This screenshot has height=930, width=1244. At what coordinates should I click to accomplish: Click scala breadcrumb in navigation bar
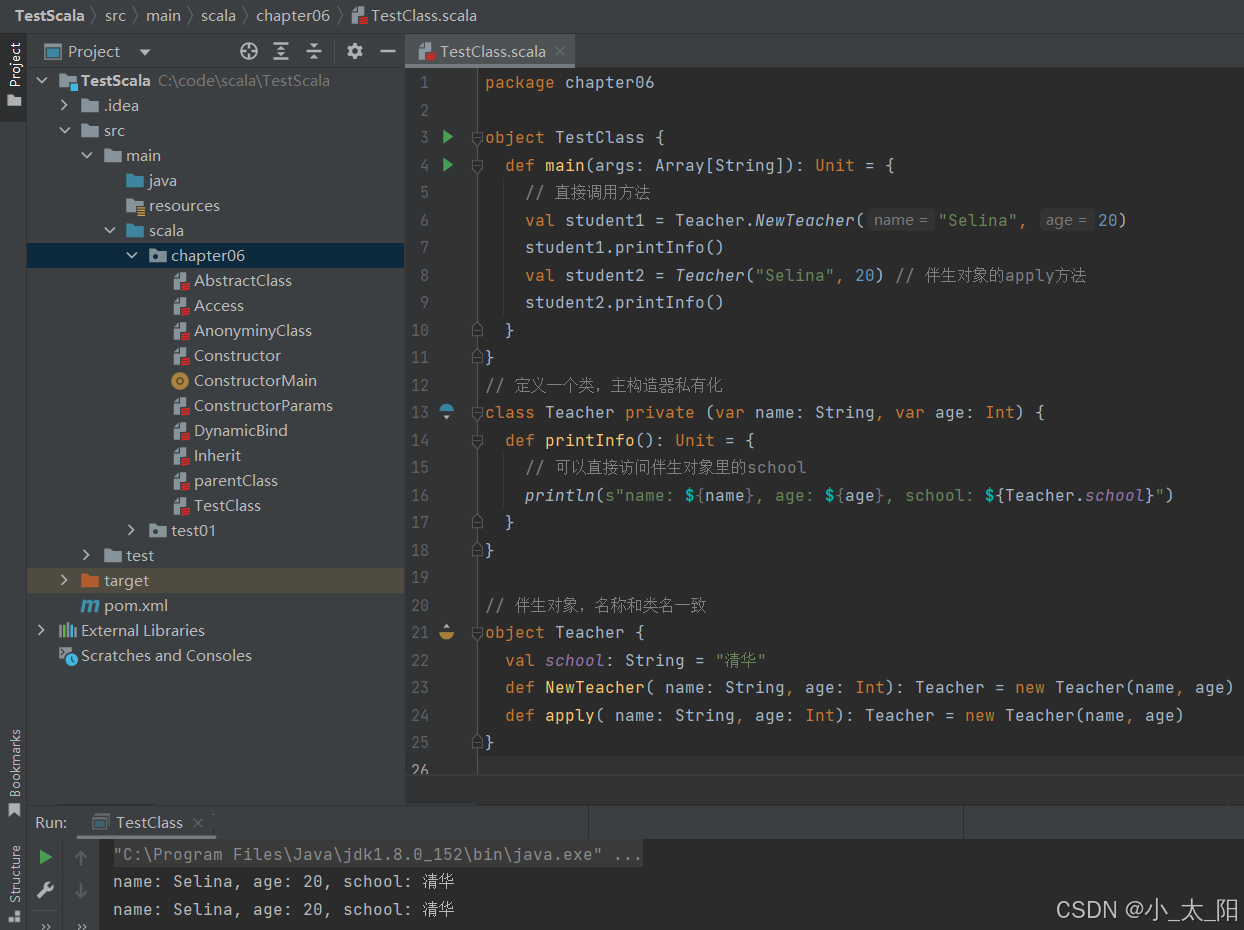coord(218,15)
